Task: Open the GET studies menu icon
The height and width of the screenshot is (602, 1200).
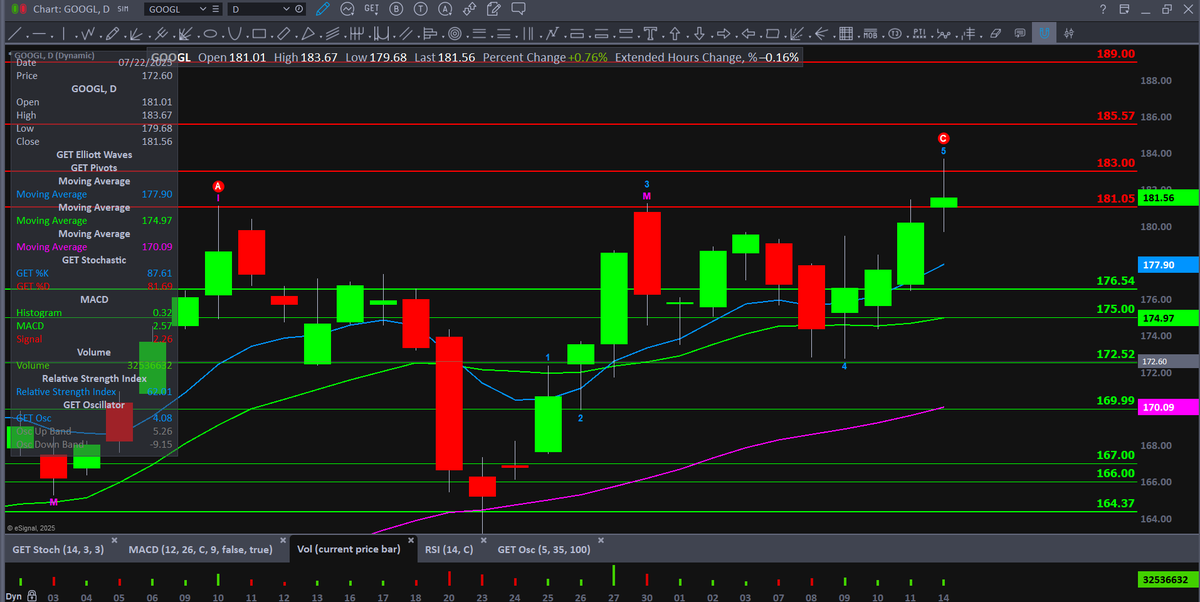Action: tap(371, 9)
